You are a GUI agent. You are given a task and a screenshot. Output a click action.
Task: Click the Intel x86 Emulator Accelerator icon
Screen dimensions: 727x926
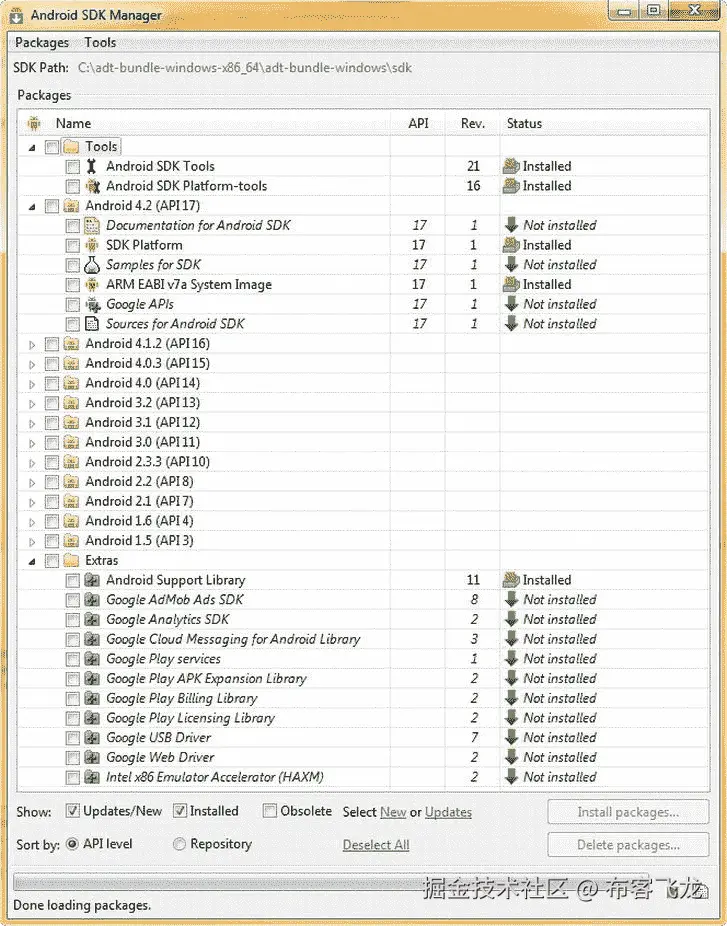[92, 777]
